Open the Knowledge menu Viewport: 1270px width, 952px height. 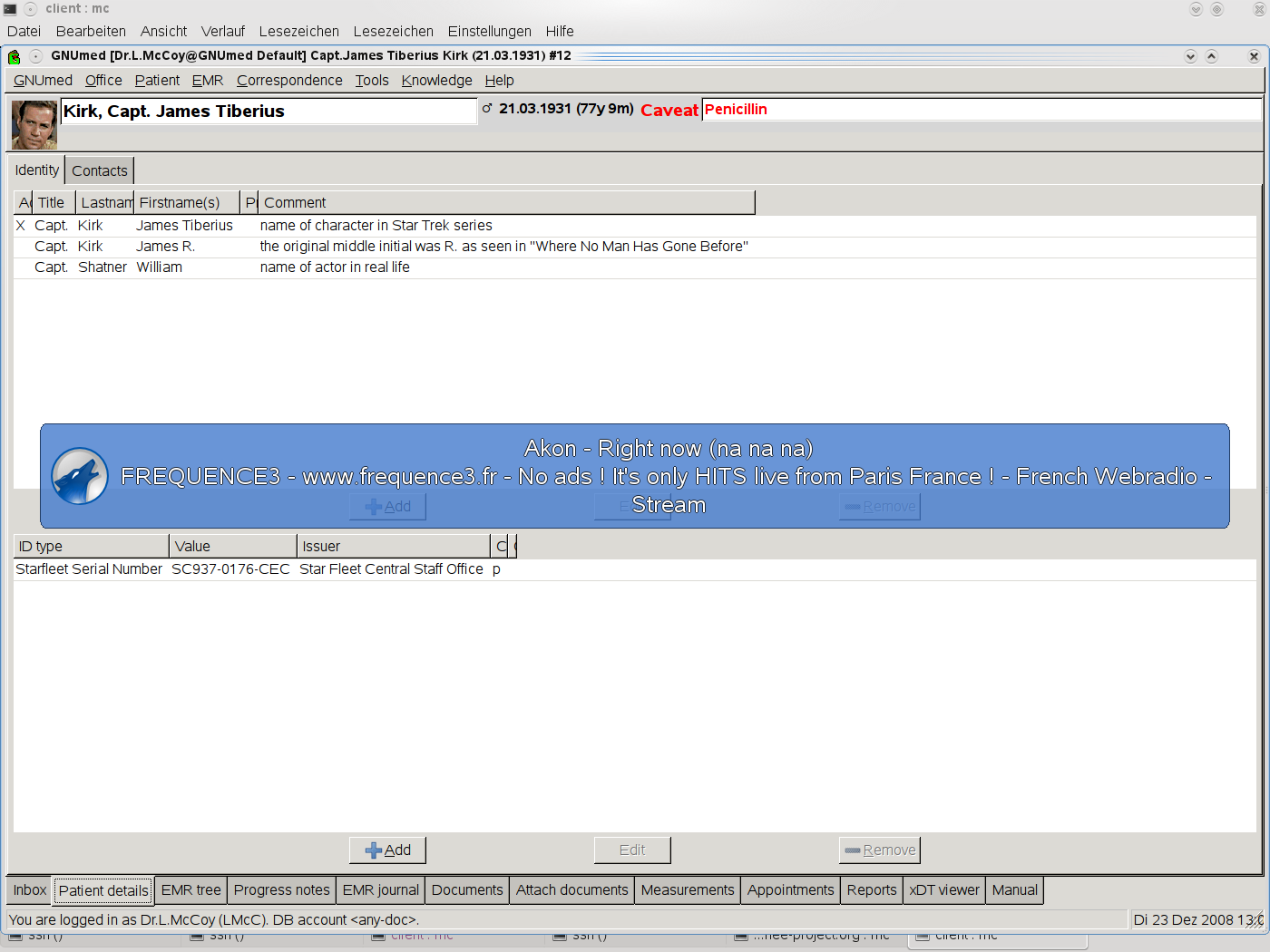[x=436, y=80]
